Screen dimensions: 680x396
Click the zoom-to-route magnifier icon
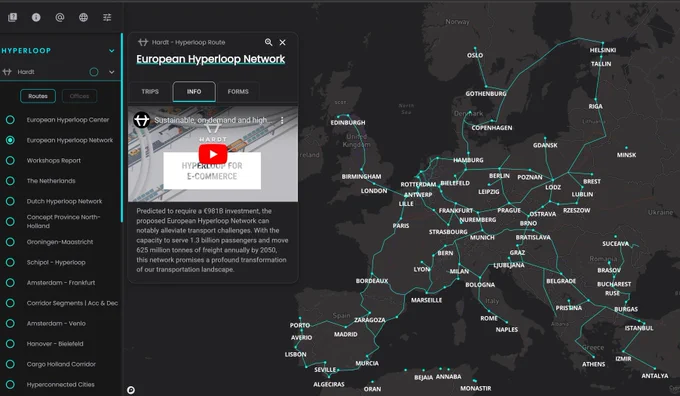[268, 42]
